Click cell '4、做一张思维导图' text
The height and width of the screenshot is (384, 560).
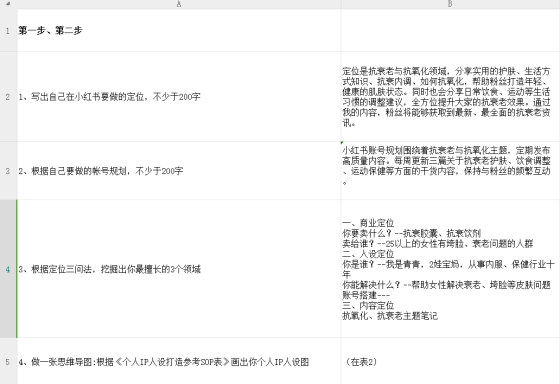(x=179, y=361)
